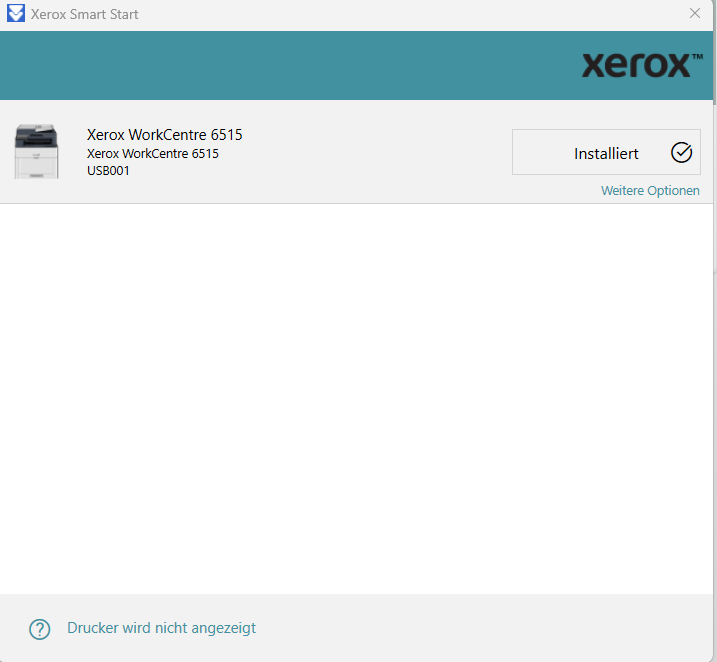717x662 pixels.
Task: Click the Xerox logo in the banner
Action: [642, 65]
